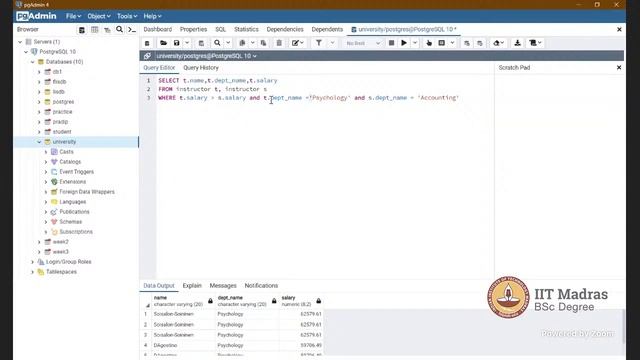The width and height of the screenshot is (640, 360).
Task: Open the Help menu
Action: pyautogui.click(x=152, y=16)
